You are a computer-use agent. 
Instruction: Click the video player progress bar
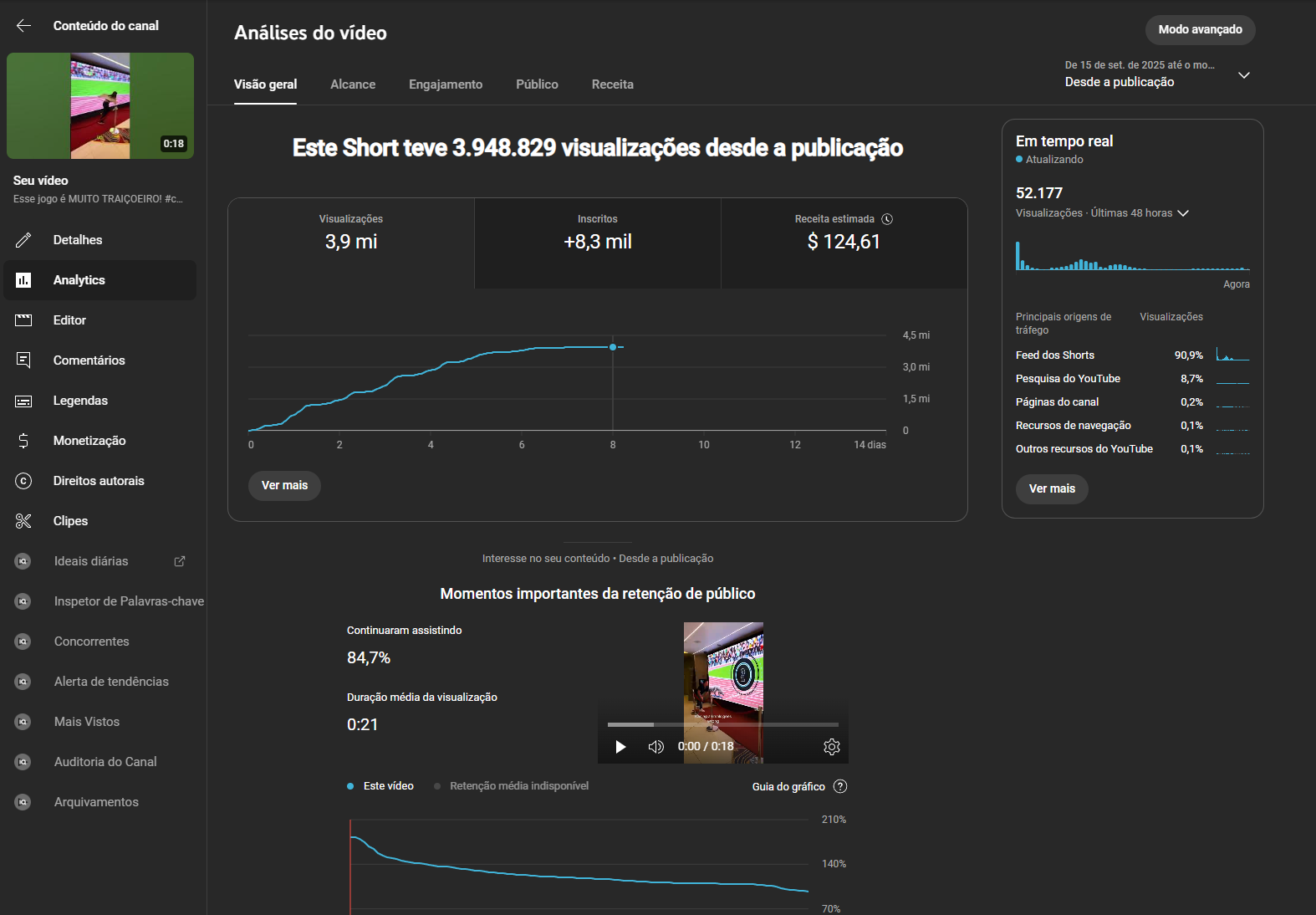[722, 724]
